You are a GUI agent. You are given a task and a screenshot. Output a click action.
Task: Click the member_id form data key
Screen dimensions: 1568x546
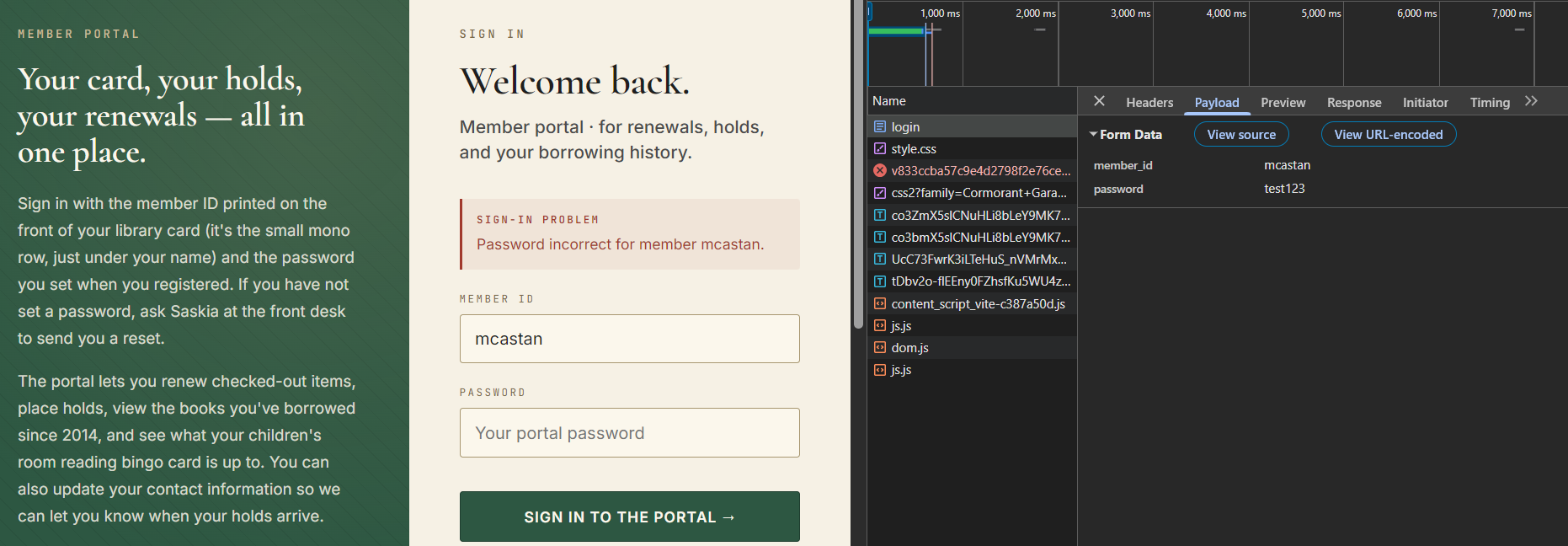1123,165
